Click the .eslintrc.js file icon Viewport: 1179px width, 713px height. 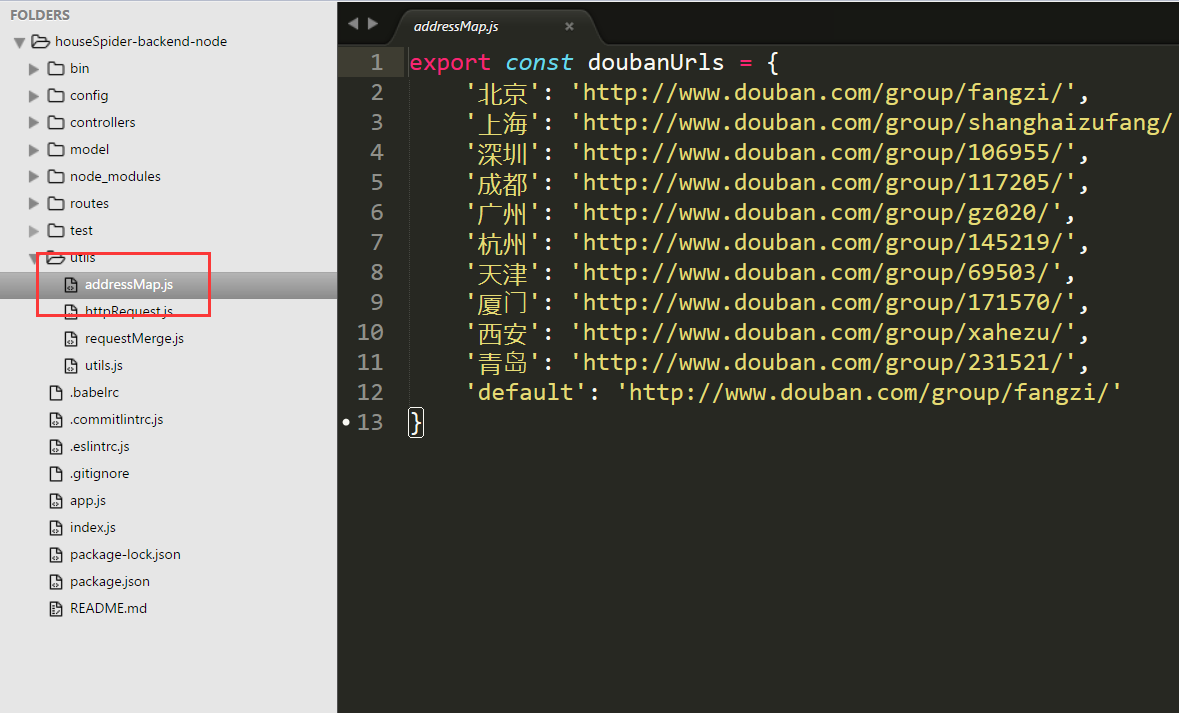[56, 447]
